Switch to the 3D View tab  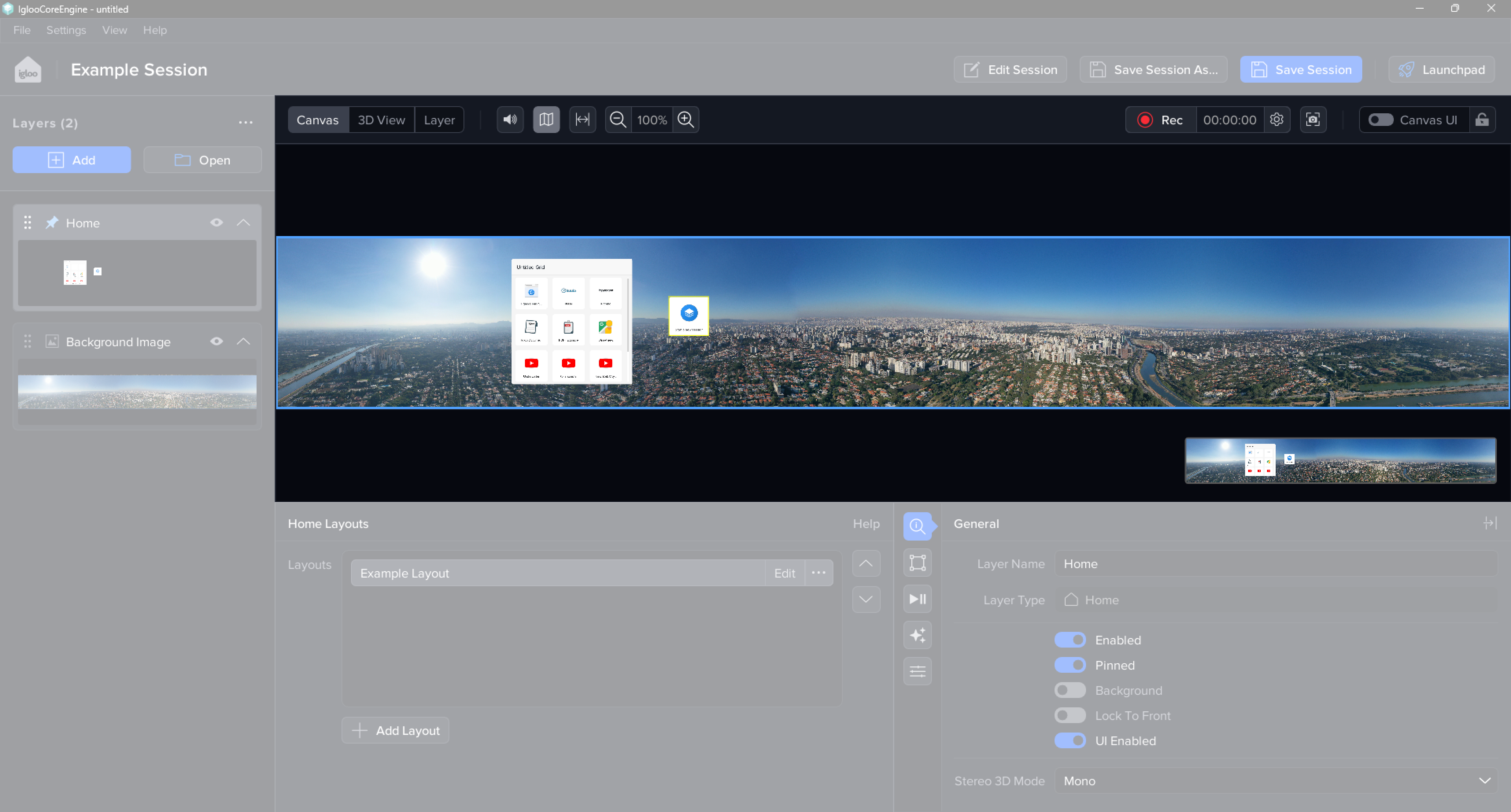point(381,120)
